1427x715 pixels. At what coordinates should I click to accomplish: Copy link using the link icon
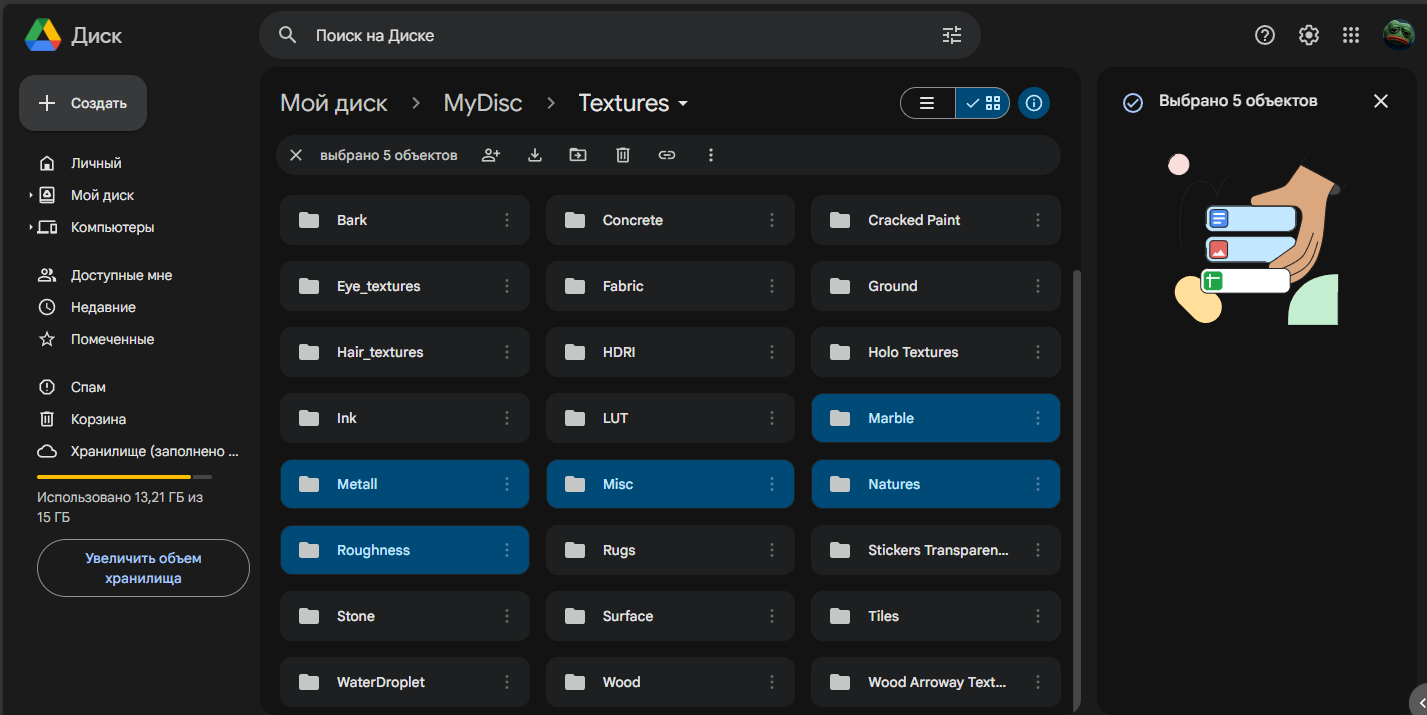click(667, 155)
